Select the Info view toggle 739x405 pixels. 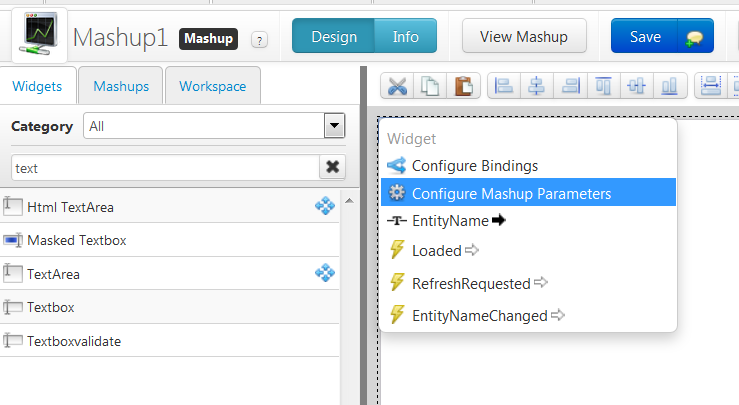pos(406,36)
